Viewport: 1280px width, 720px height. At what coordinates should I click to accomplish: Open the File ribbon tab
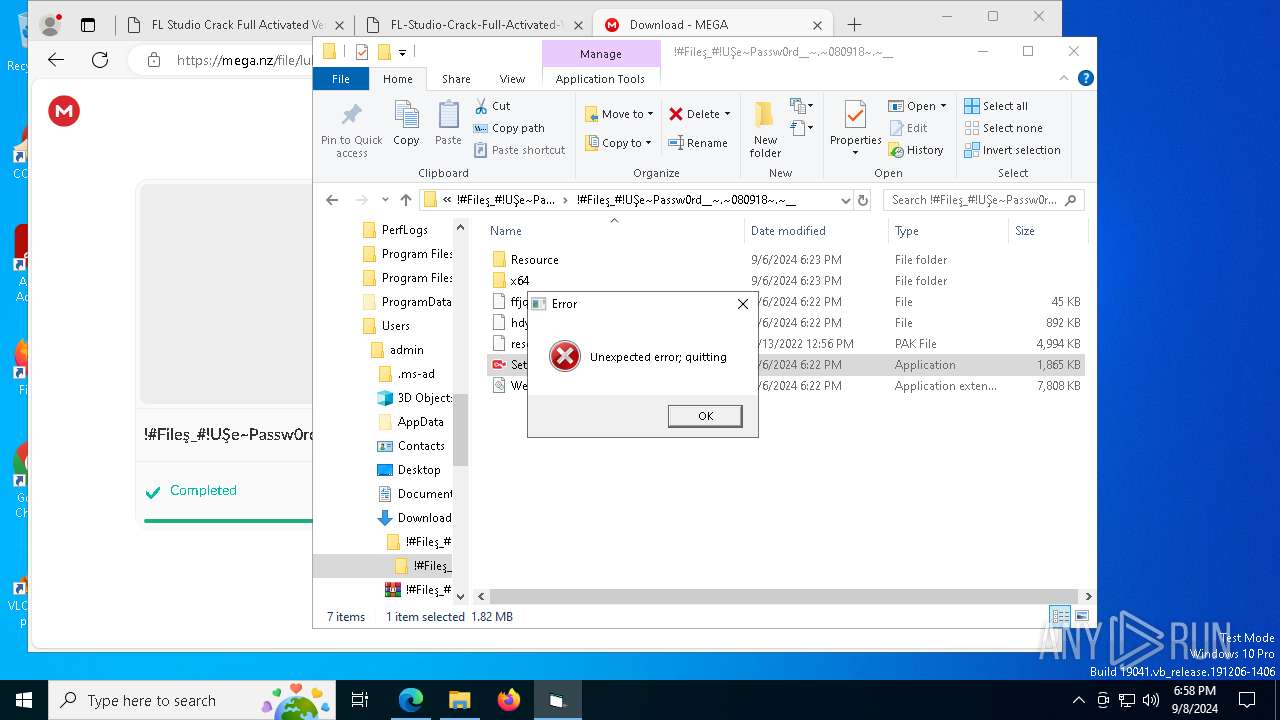click(341, 79)
